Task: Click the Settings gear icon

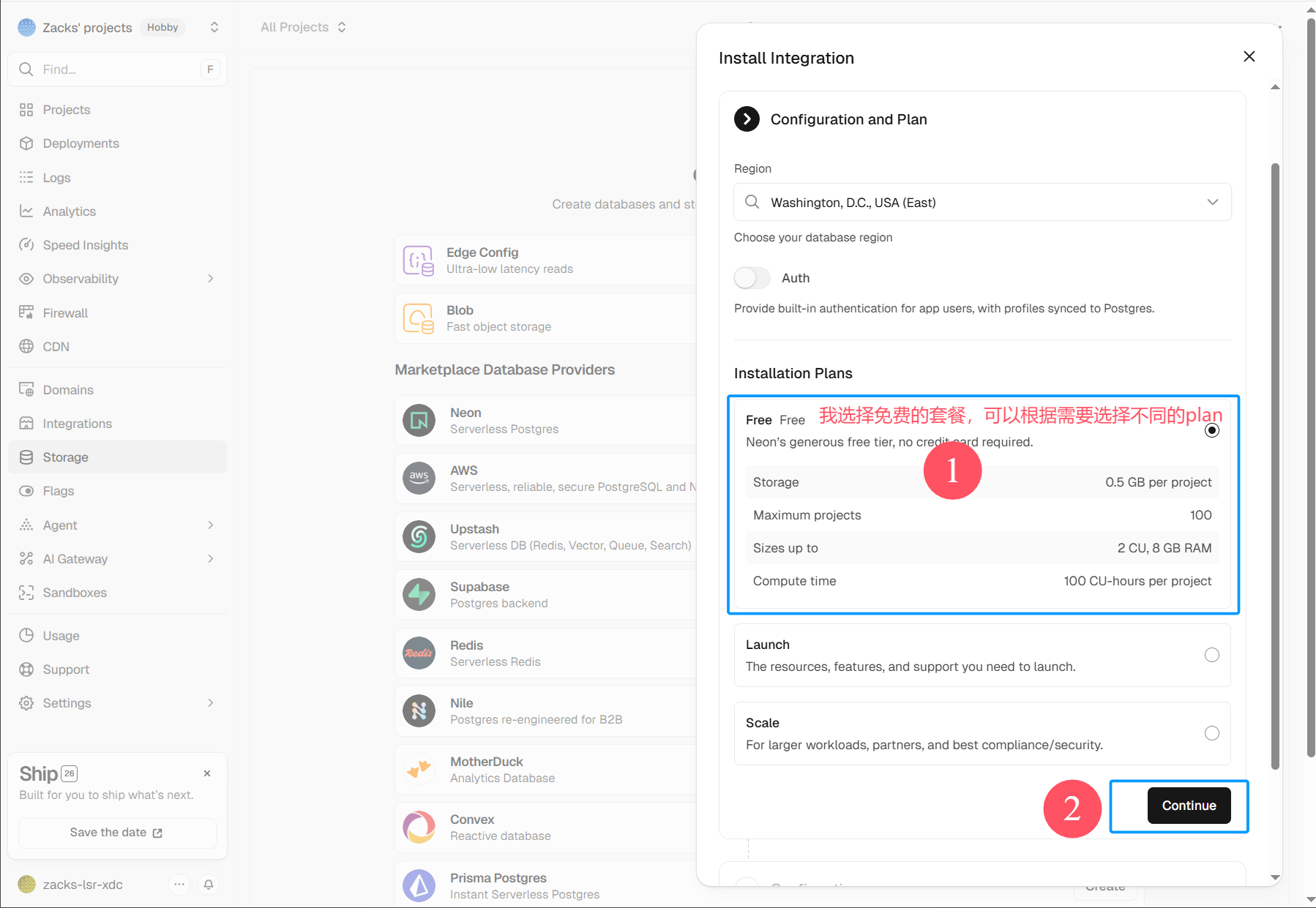Action: [x=26, y=703]
